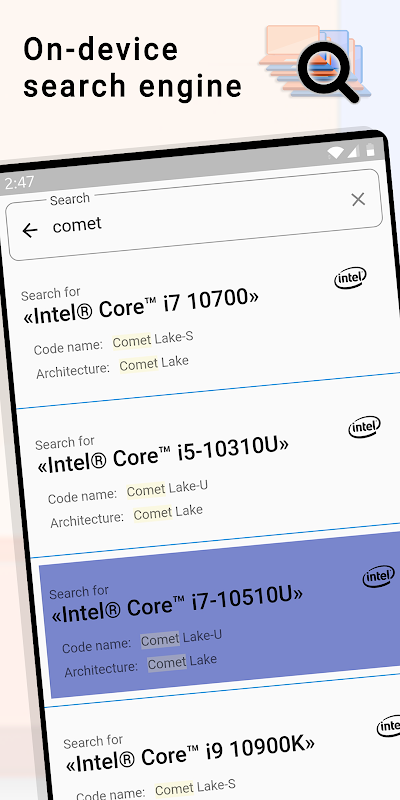Select "Comet Lake-S" code name of i7 10700
This screenshot has width=400, height=800.
click(153, 340)
